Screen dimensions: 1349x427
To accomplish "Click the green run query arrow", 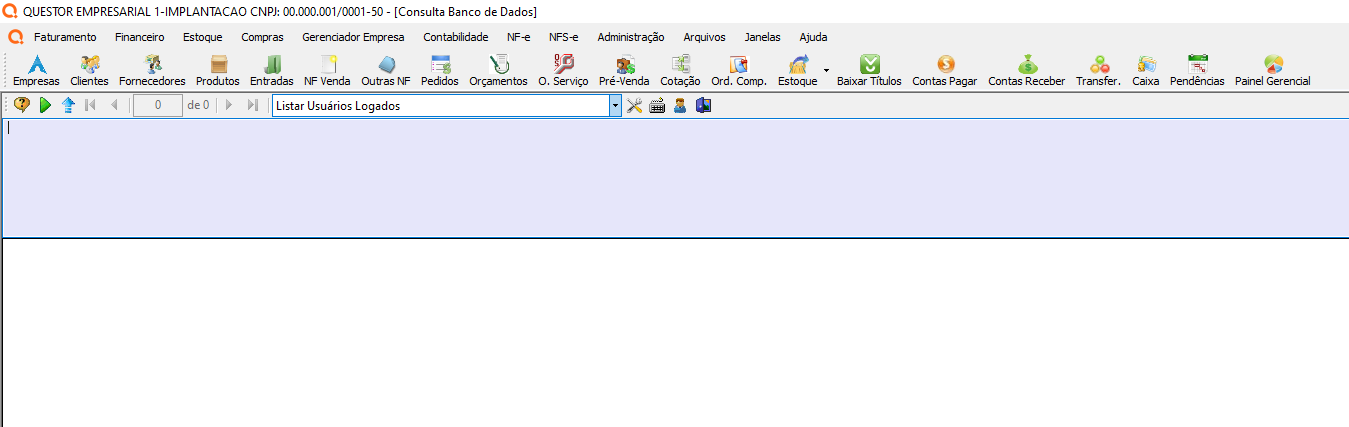I will click(x=45, y=105).
